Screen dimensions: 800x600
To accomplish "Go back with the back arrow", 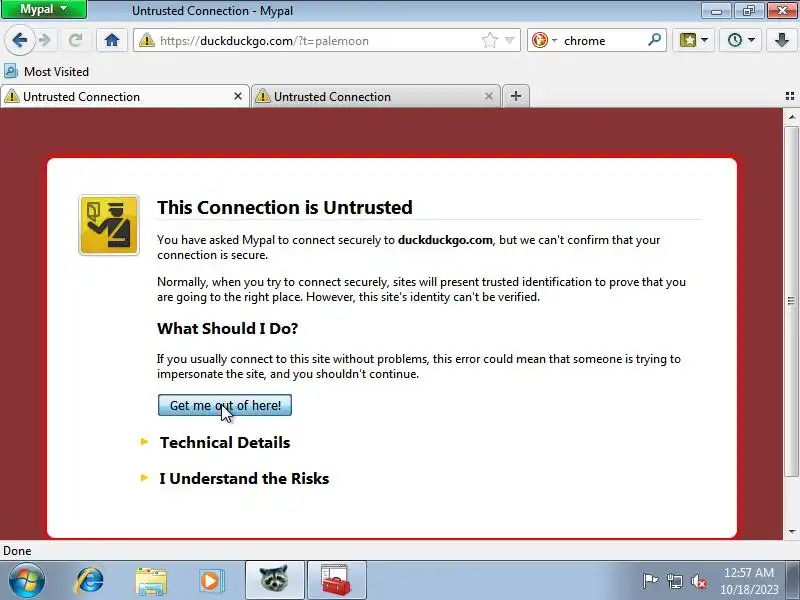I will [x=19, y=40].
